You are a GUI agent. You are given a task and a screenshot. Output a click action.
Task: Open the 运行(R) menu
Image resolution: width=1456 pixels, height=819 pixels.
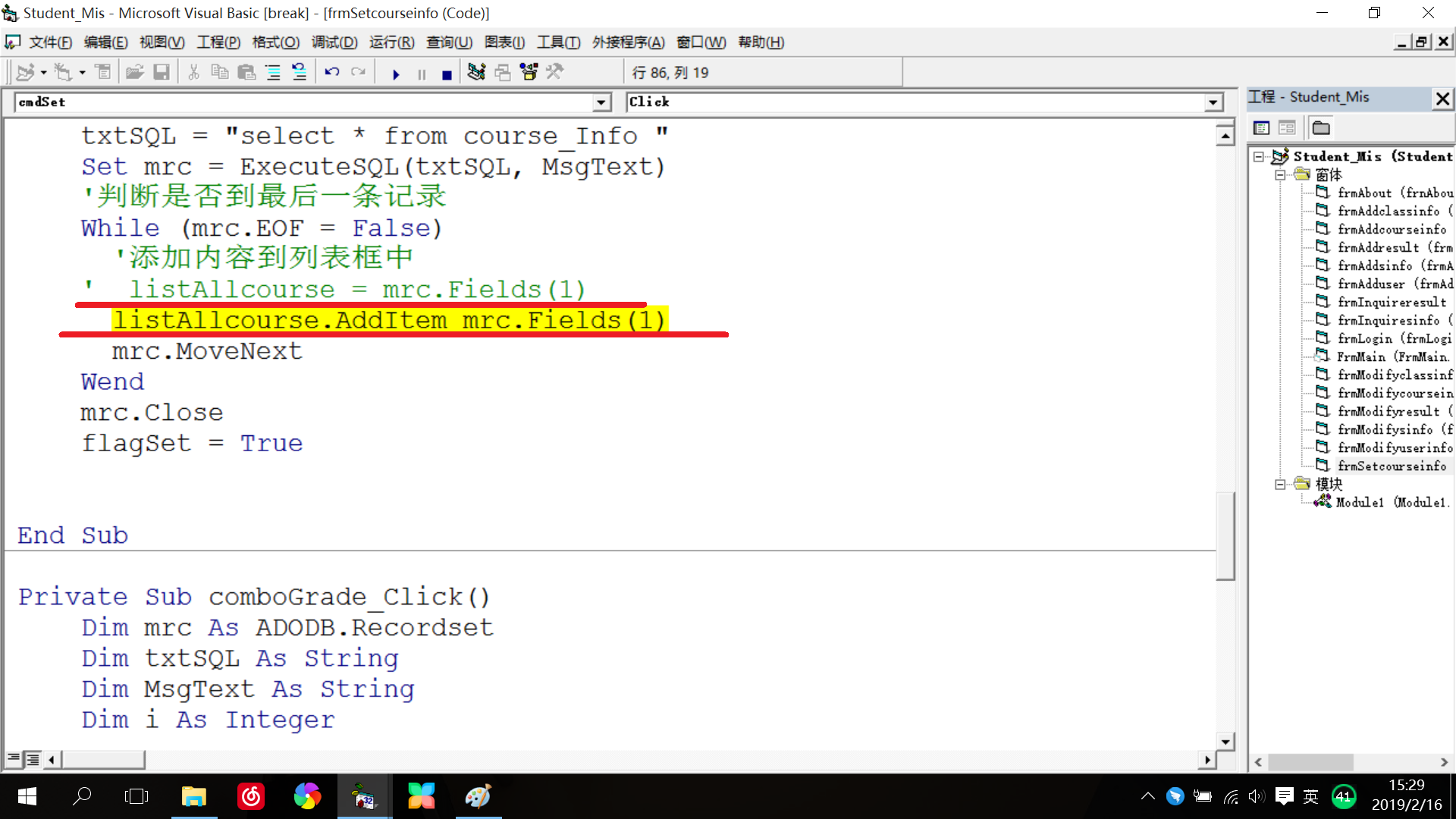click(x=391, y=42)
